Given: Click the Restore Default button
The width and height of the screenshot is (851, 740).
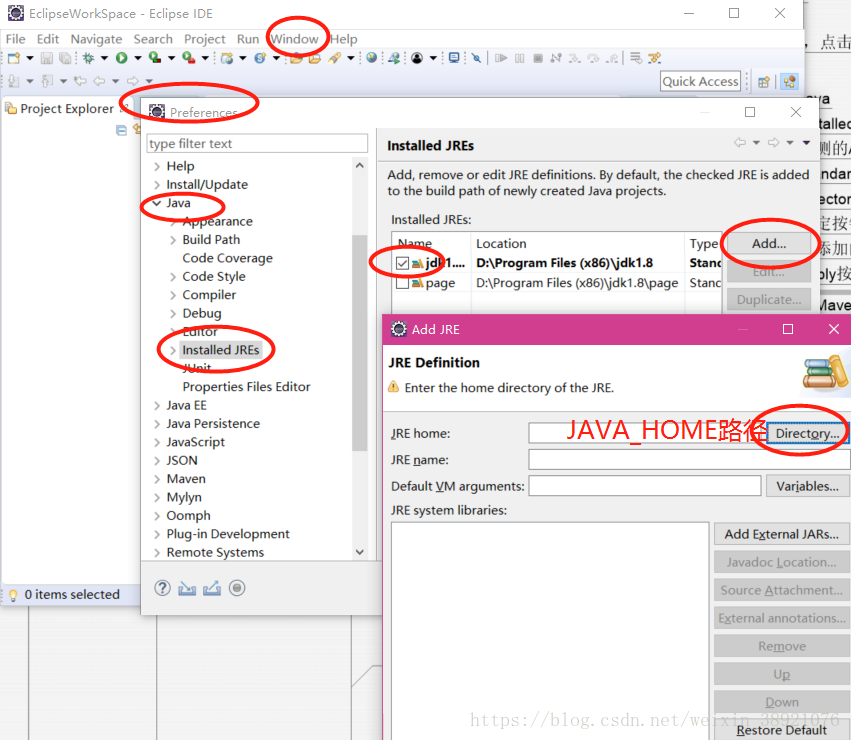Looking at the screenshot, I should 782,731.
